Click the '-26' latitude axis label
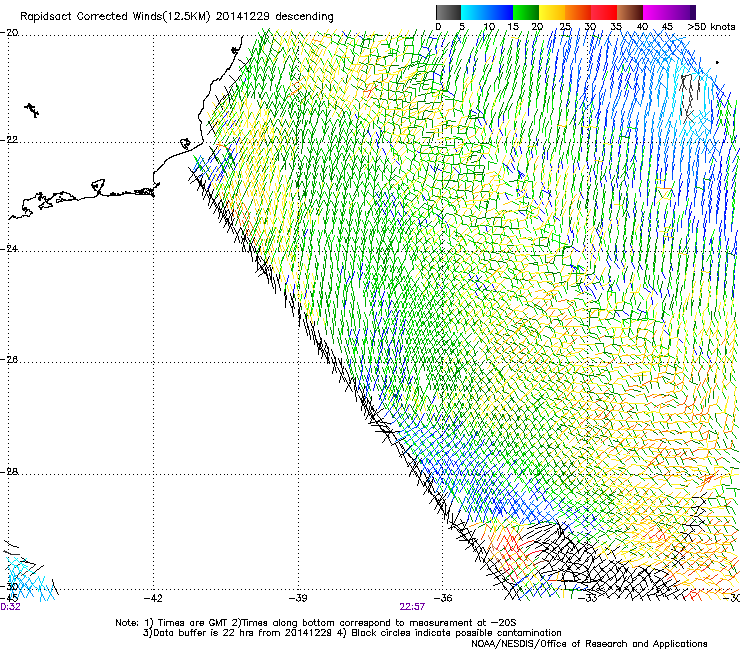740x650 pixels. click(x=9, y=360)
